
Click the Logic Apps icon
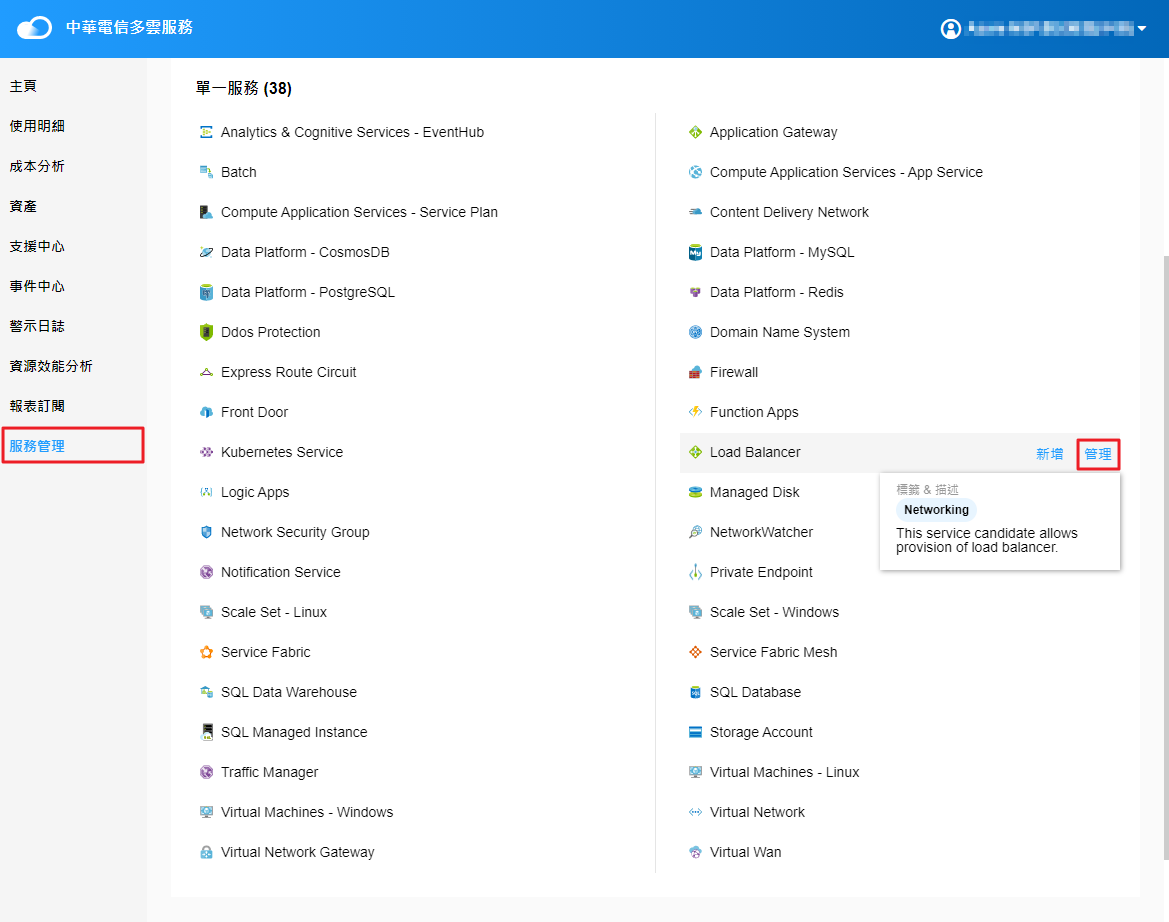(207, 492)
